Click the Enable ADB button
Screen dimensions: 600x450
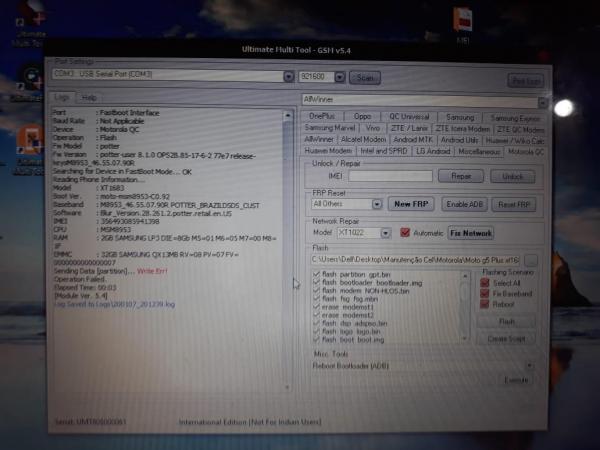click(465, 204)
